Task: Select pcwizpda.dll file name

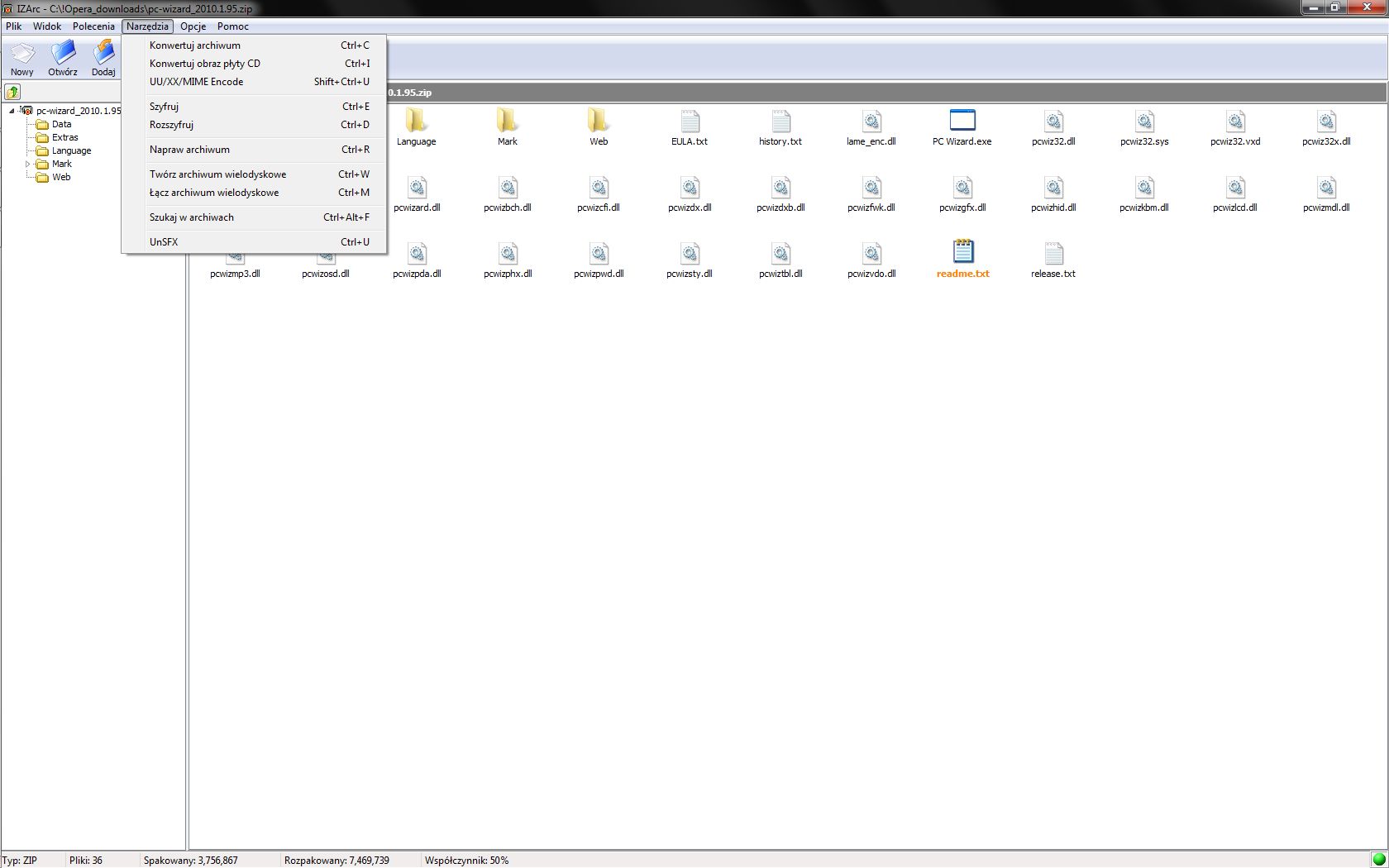Action: [x=417, y=274]
